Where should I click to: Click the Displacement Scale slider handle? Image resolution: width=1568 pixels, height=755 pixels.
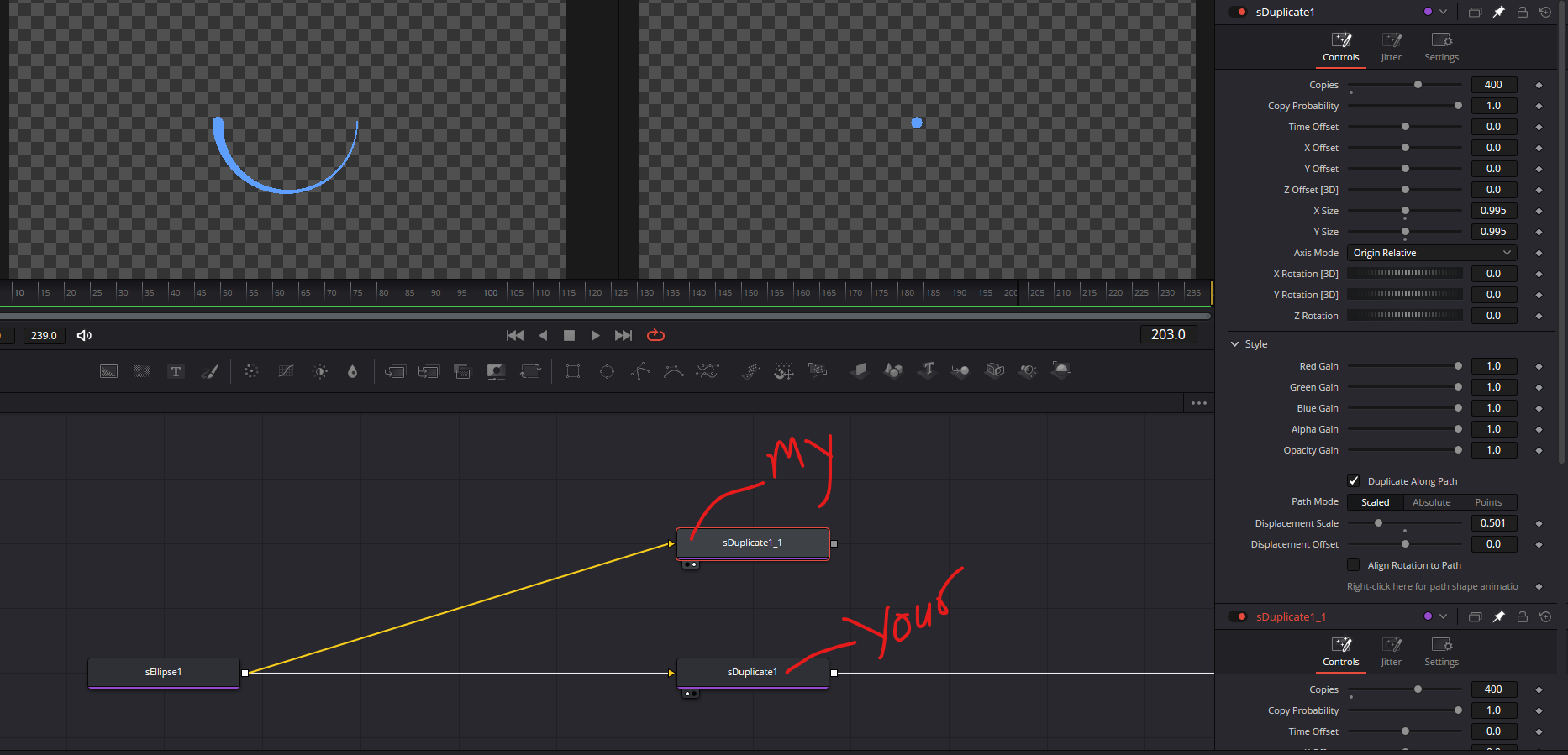pos(1378,523)
